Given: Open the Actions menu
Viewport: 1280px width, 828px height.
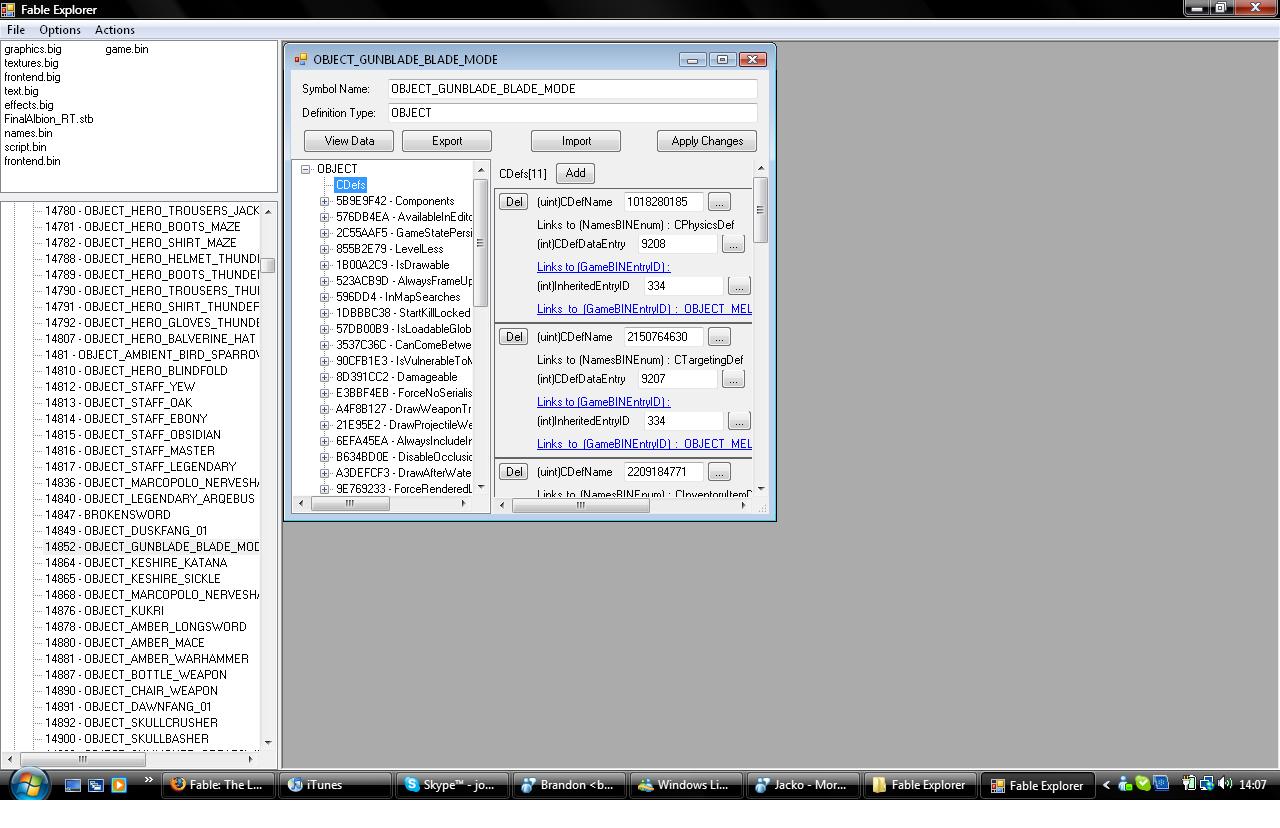Looking at the screenshot, I should [x=114, y=30].
